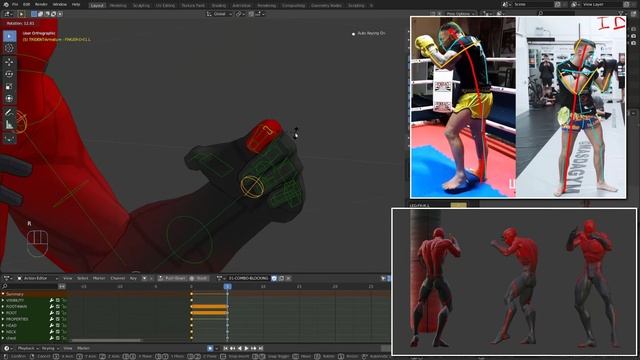This screenshot has height=360, width=640.
Task: Click the wrench icon on HEAD row
Action: tap(52, 326)
